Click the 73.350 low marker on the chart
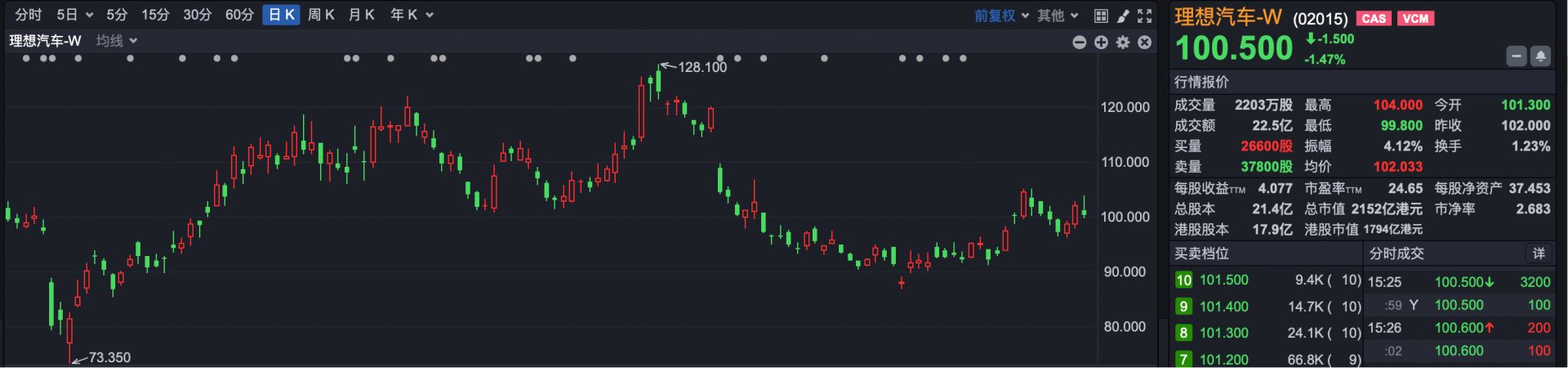 (109, 357)
